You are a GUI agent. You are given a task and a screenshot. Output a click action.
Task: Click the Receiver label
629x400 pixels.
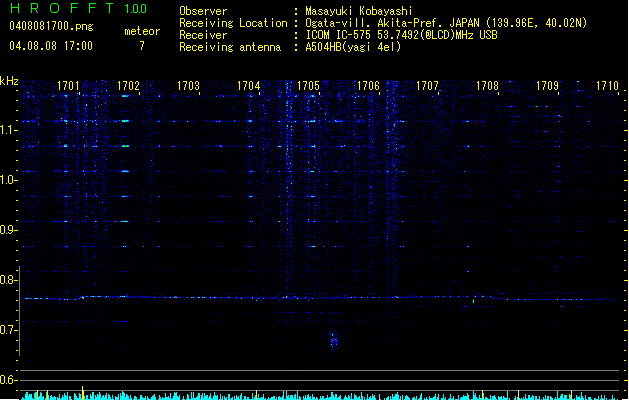coord(203,35)
